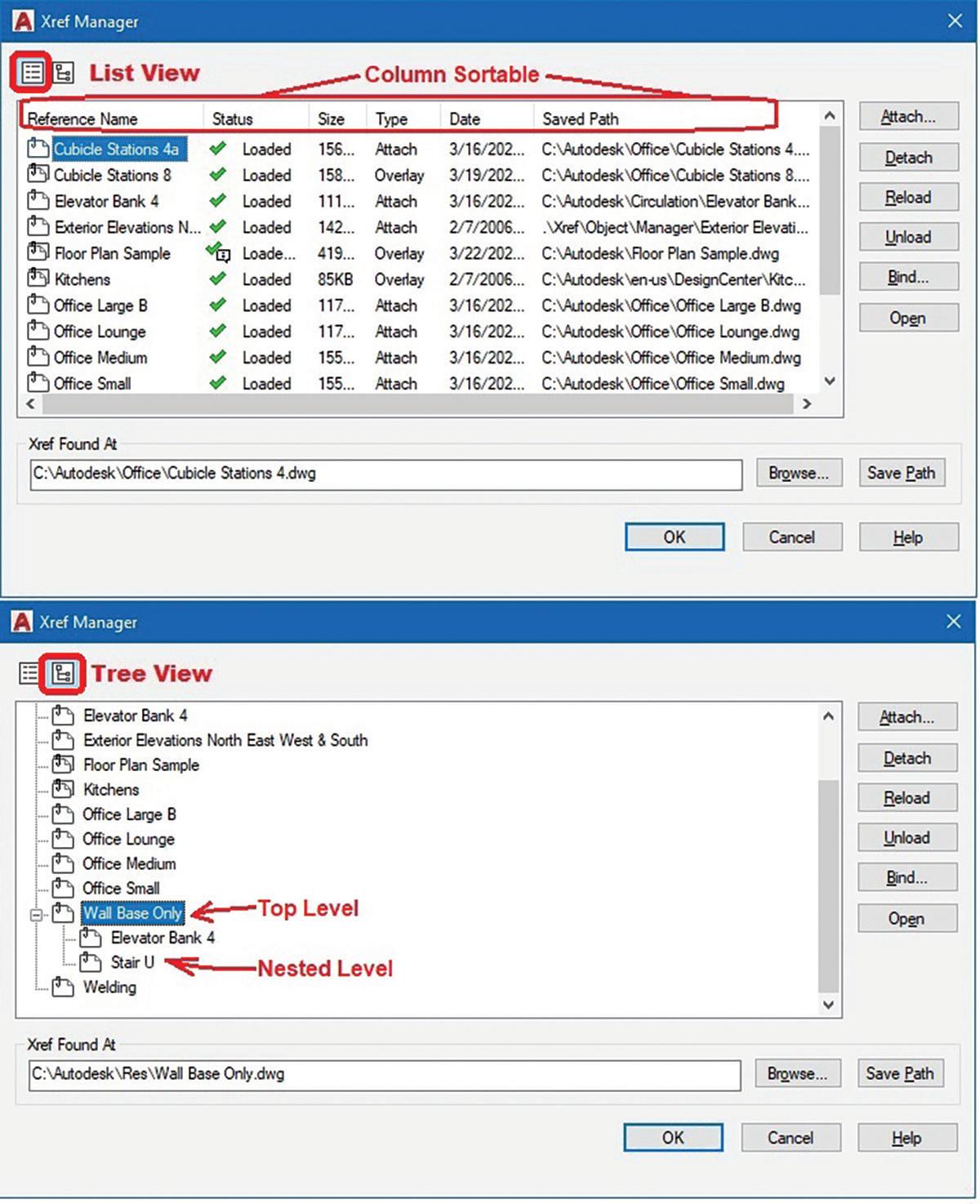Click the Kitchens xref icon in tree view

click(63, 789)
